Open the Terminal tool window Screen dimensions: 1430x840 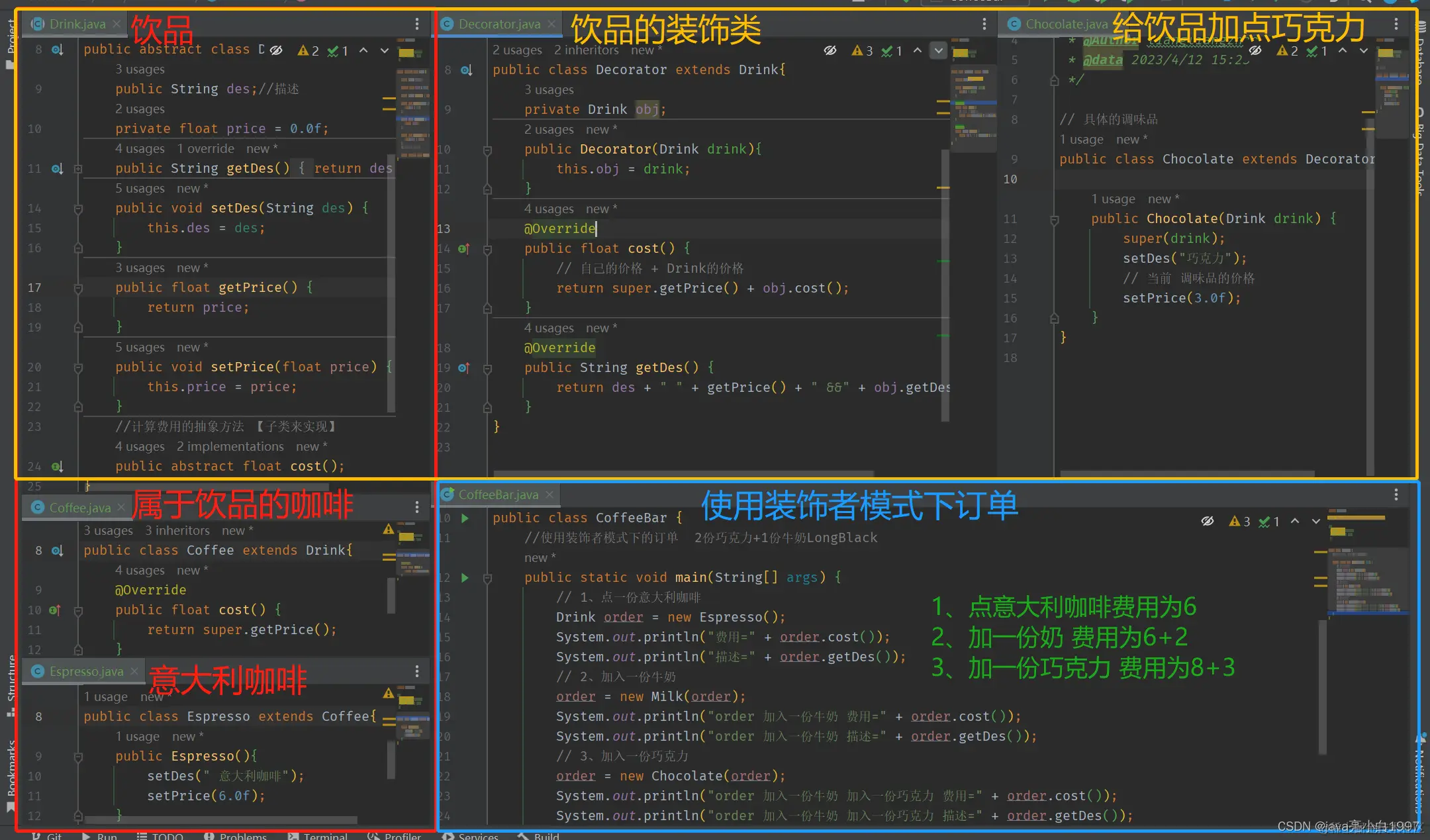326,835
